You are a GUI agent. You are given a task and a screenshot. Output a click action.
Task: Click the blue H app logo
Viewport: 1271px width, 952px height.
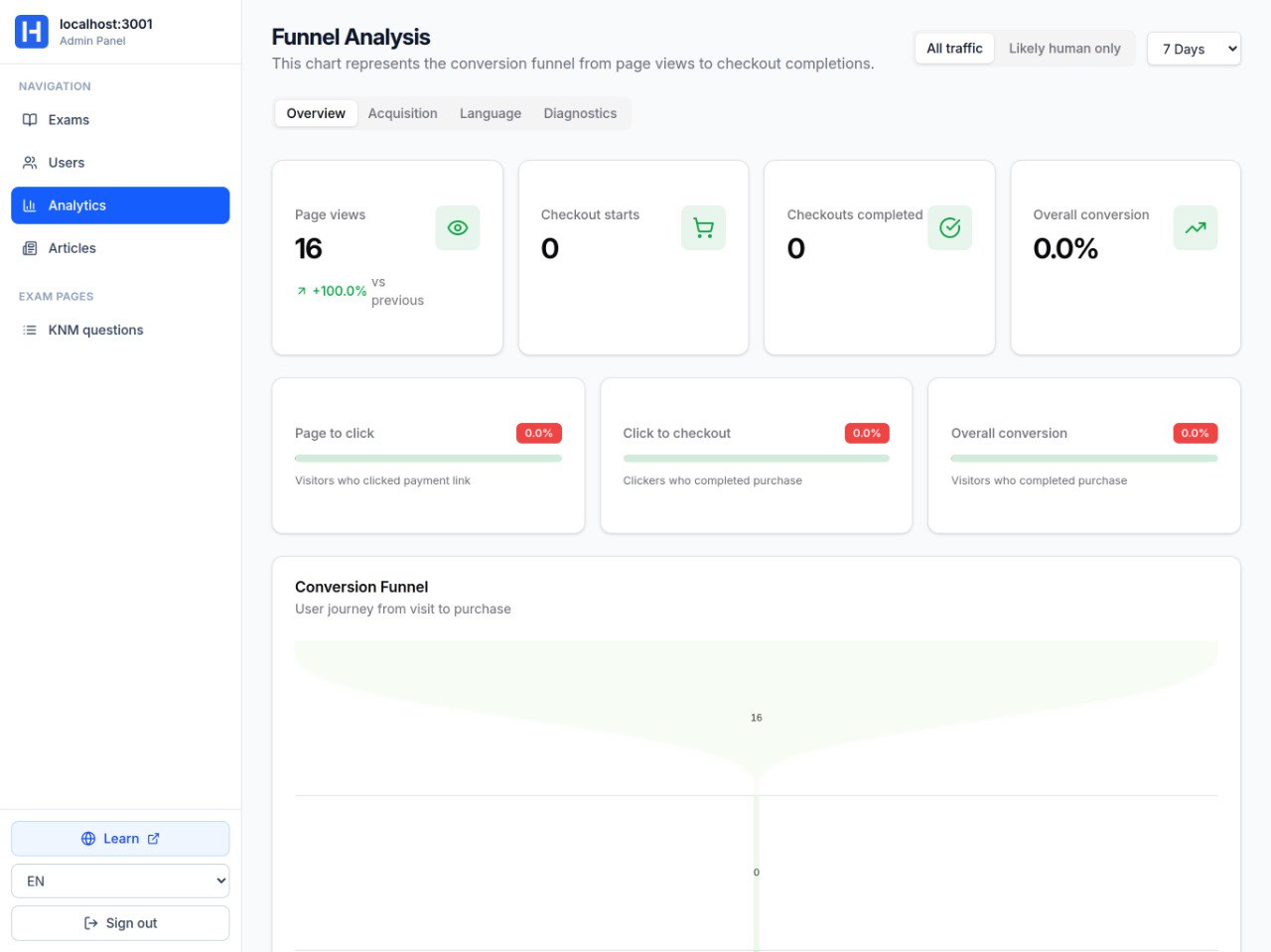pyautogui.click(x=32, y=32)
